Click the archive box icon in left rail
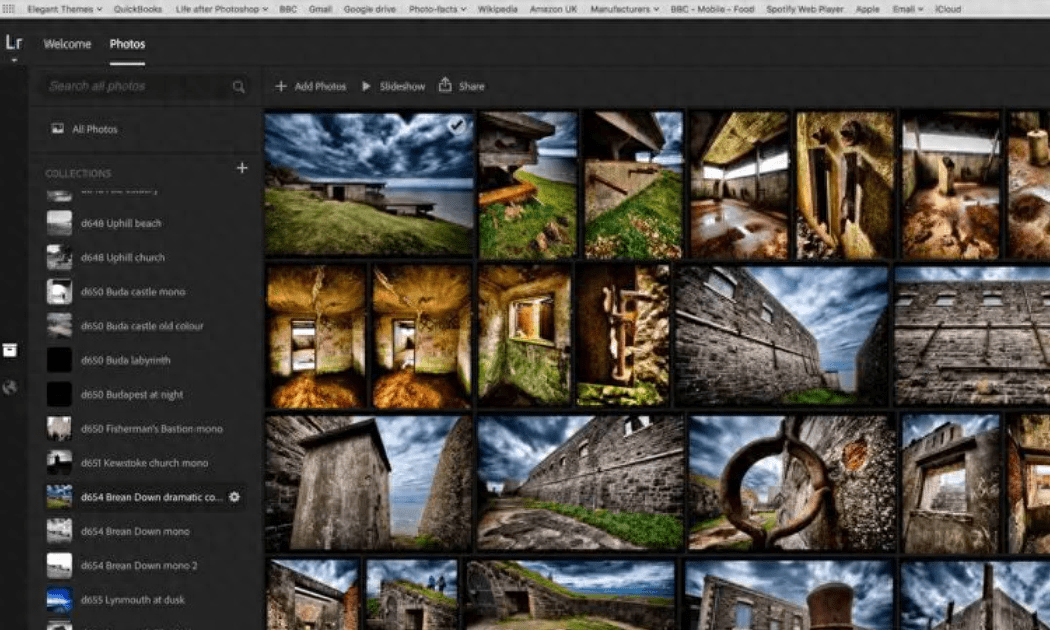The width and height of the screenshot is (1050, 630). tap(10, 349)
